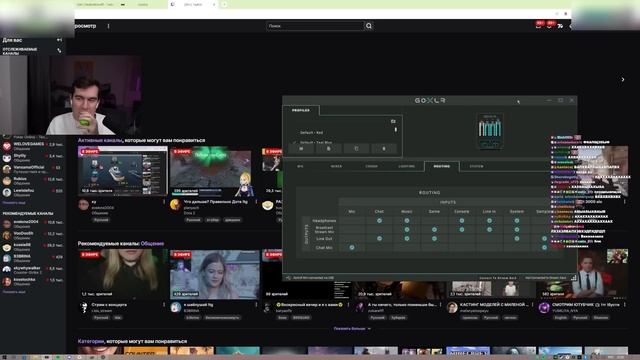Screen dimensions: 640x360
Task: Click avatar beside Стрим с концерта title
Action: pos(84,307)
